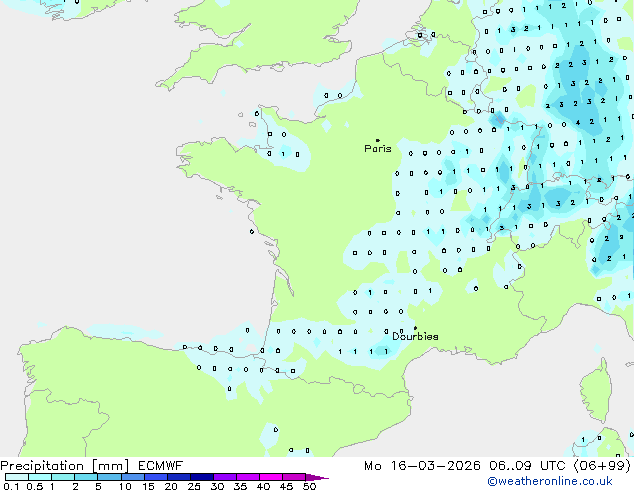Viewport: 634px width, 490px height.
Task: Click the legend value label 50
Action: (309, 486)
